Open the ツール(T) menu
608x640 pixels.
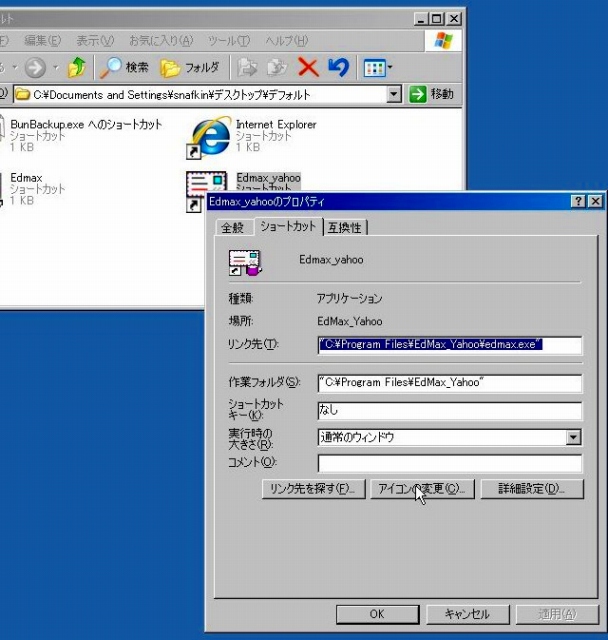229,40
